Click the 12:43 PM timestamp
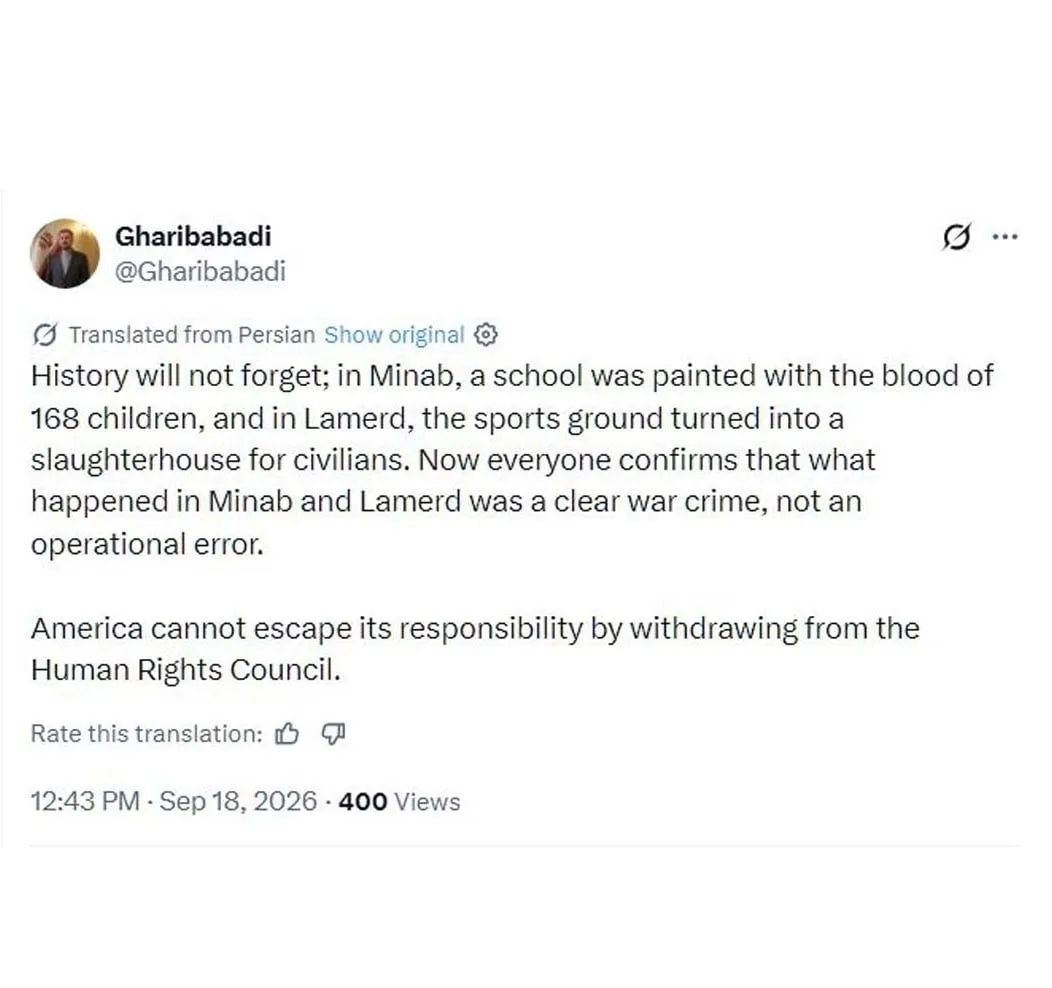 pyautogui.click(x=85, y=802)
